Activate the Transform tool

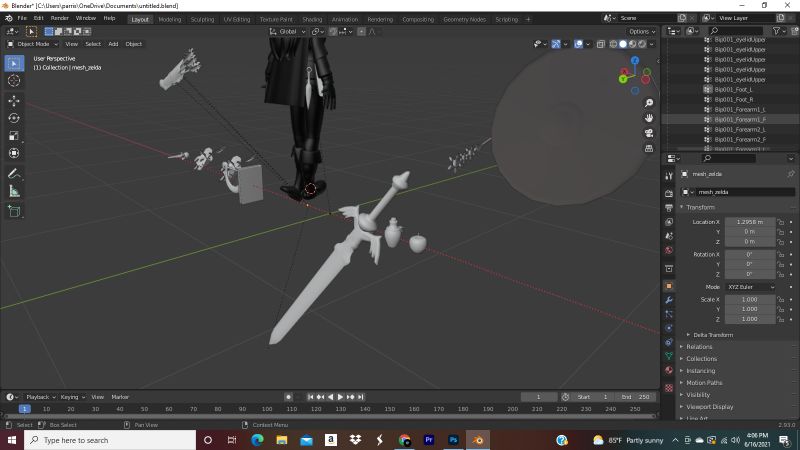(14, 153)
